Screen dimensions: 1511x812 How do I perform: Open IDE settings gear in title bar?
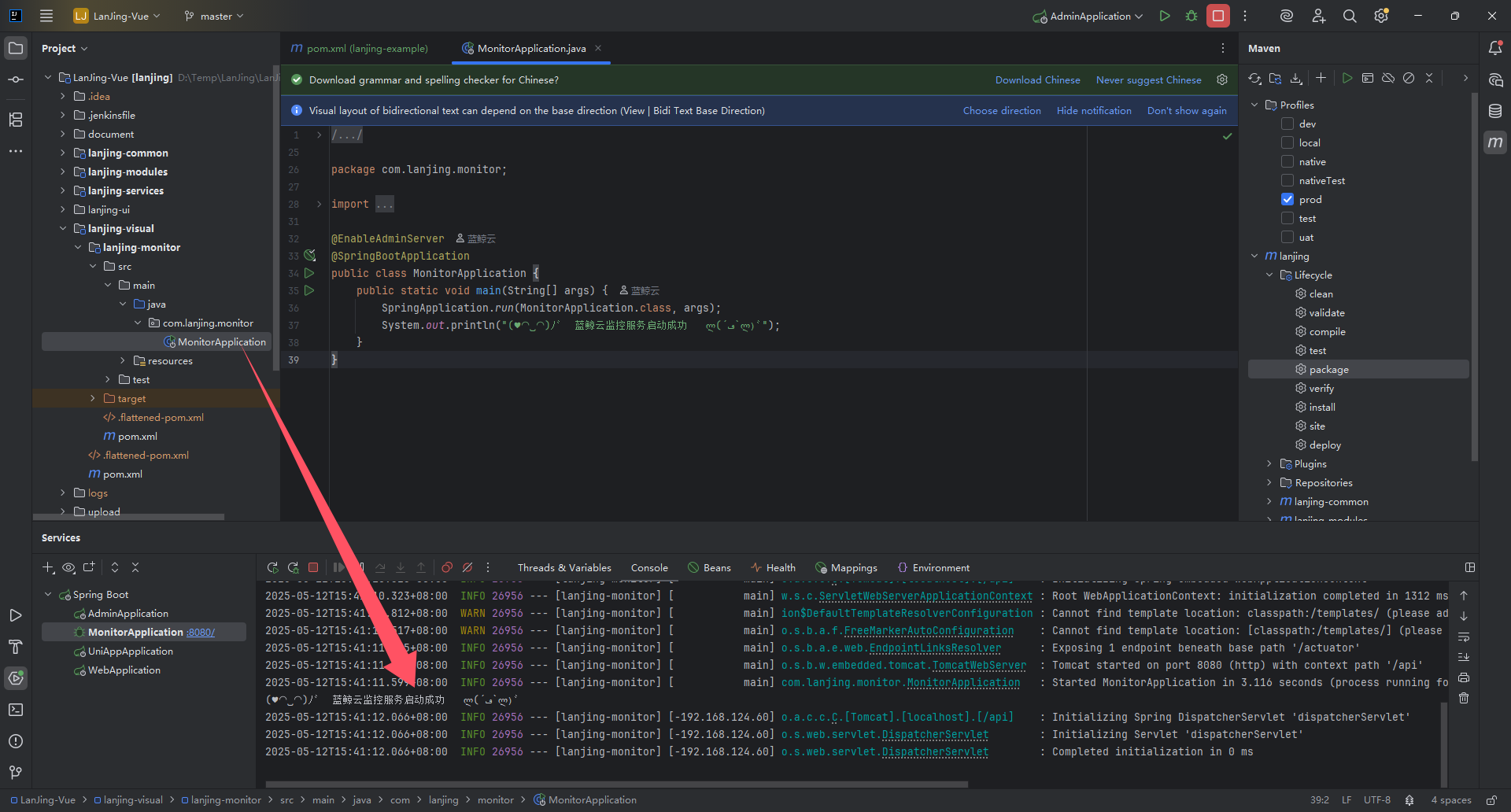1381,16
